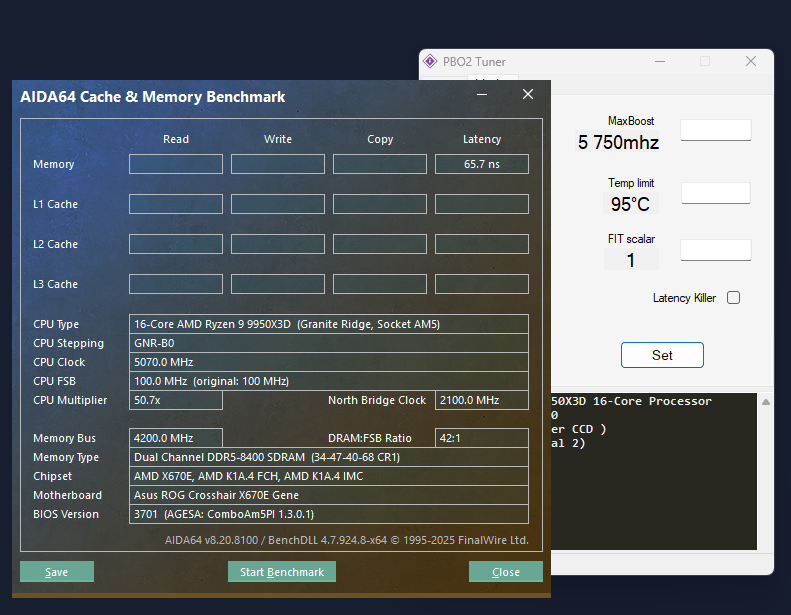The width and height of the screenshot is (791, 615).
Task: Click the Write column header
Action: 277,139
